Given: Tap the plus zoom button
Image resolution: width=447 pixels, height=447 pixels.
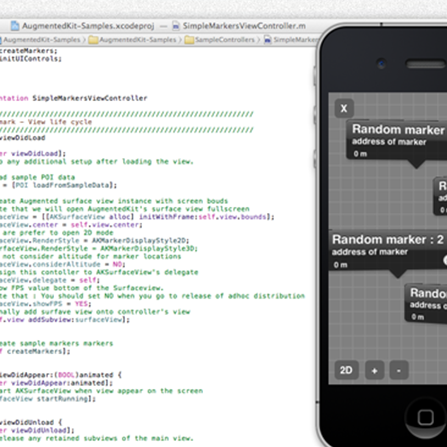Looking at the screenshot, I should coord(375,370).
